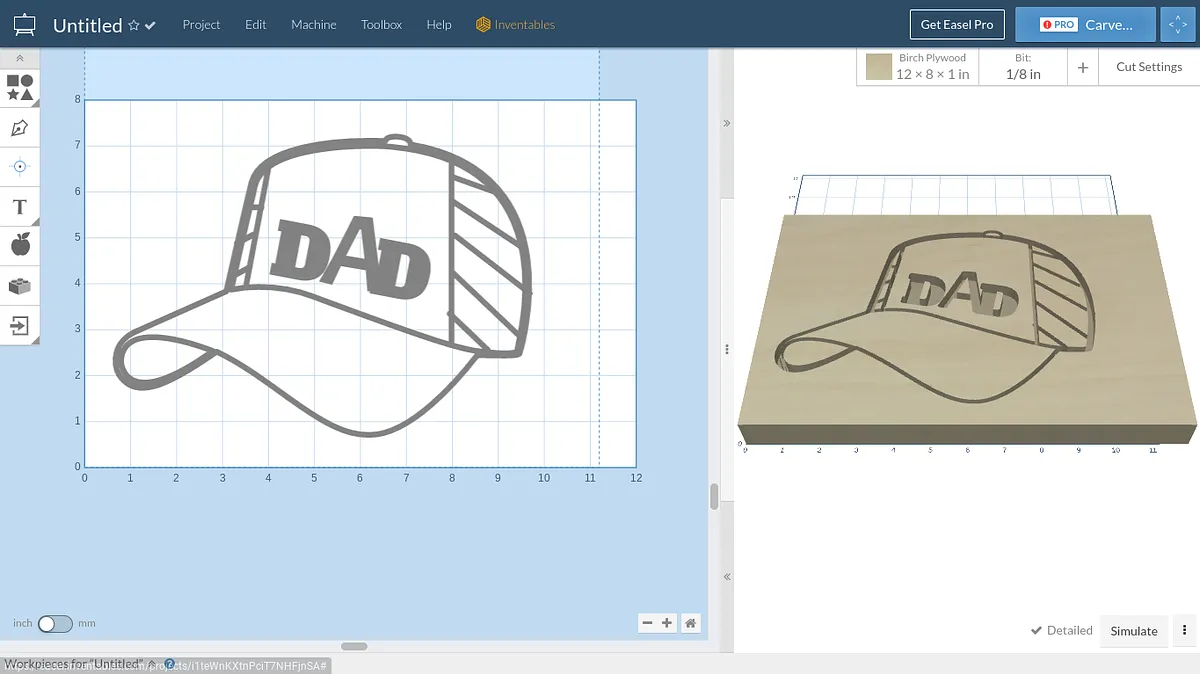Click the Import file arrow icon
The image size is (1200, 674).
pyautogui.click(x=20, y=325)
